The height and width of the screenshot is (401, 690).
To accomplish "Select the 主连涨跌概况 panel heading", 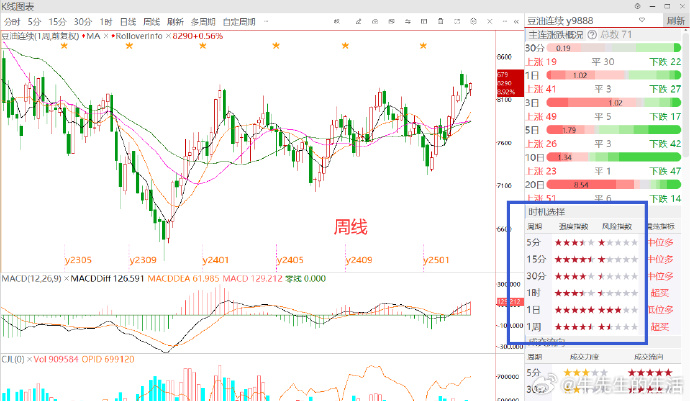I will (x=555, y=34).
